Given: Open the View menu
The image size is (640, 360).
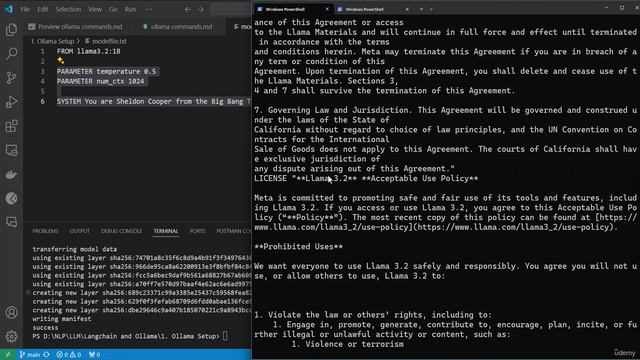Looking at the screenshot, I should [95, 9].
